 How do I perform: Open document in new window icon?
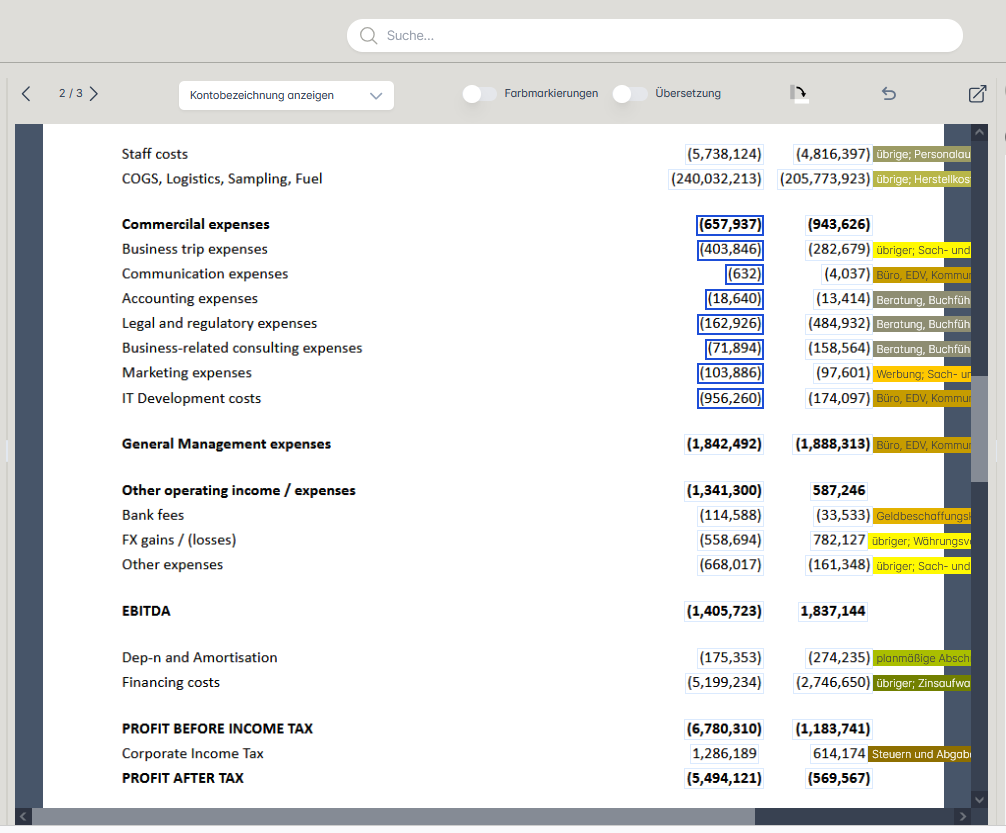[977, 94]
